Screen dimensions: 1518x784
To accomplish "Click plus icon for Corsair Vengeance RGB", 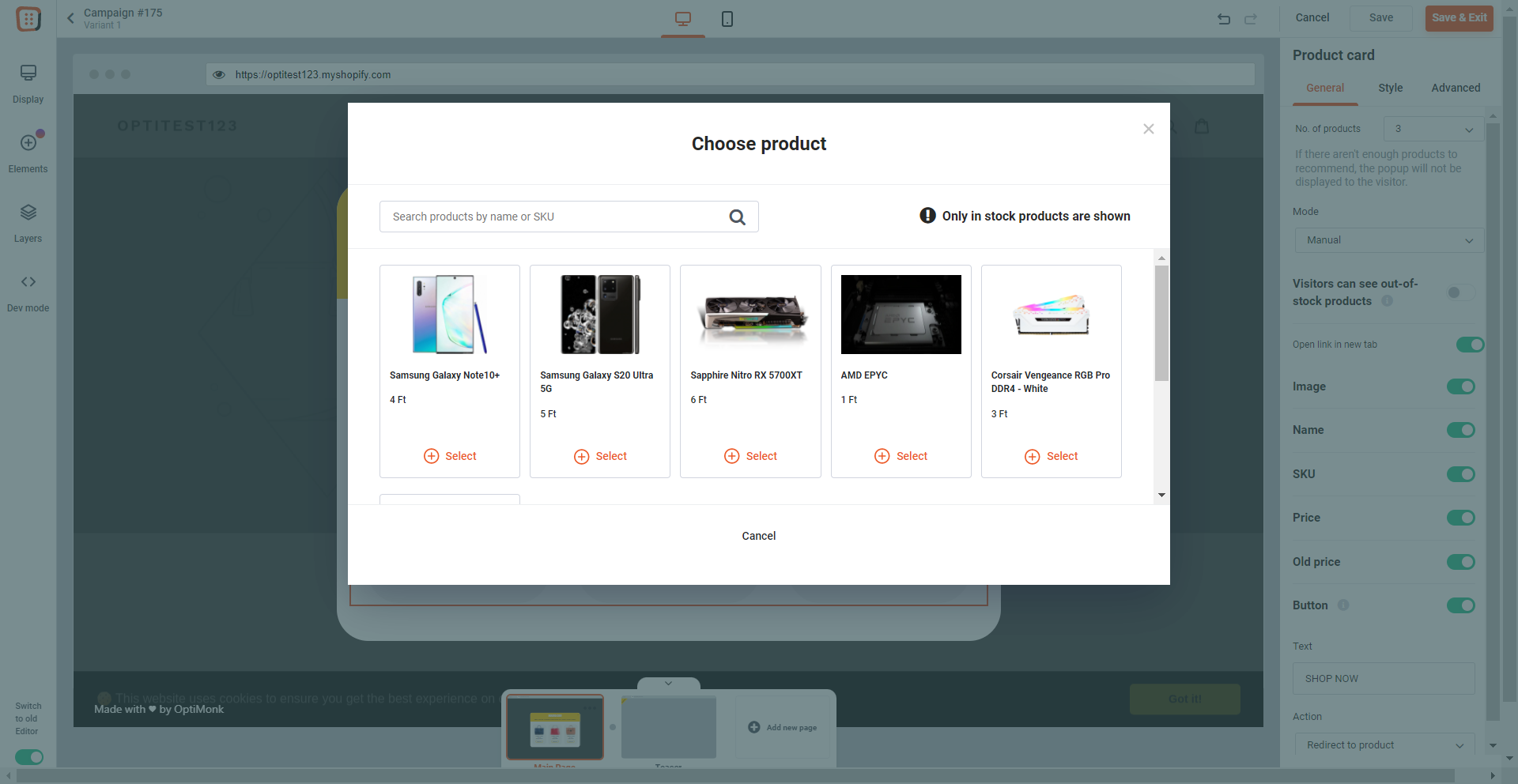I will 1033,456.
